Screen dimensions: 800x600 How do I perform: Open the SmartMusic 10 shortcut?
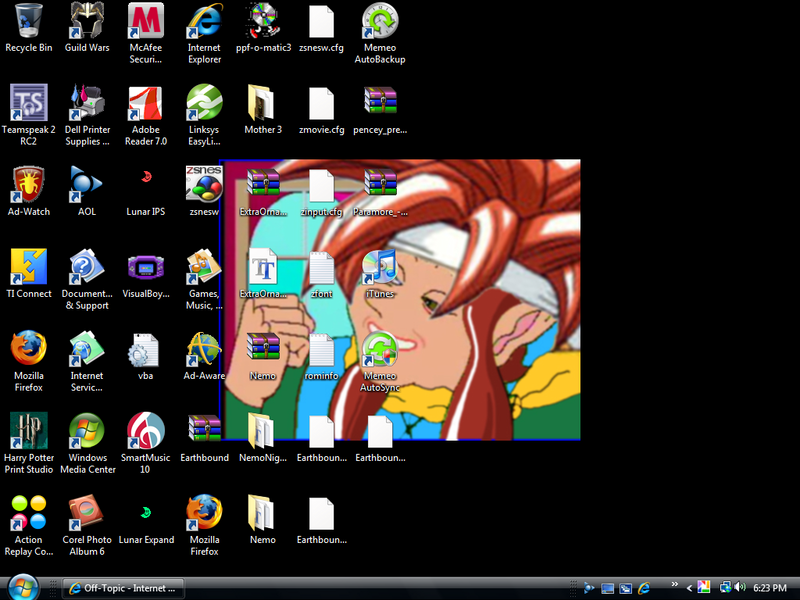pyautogui.click(x=146, y=431)
